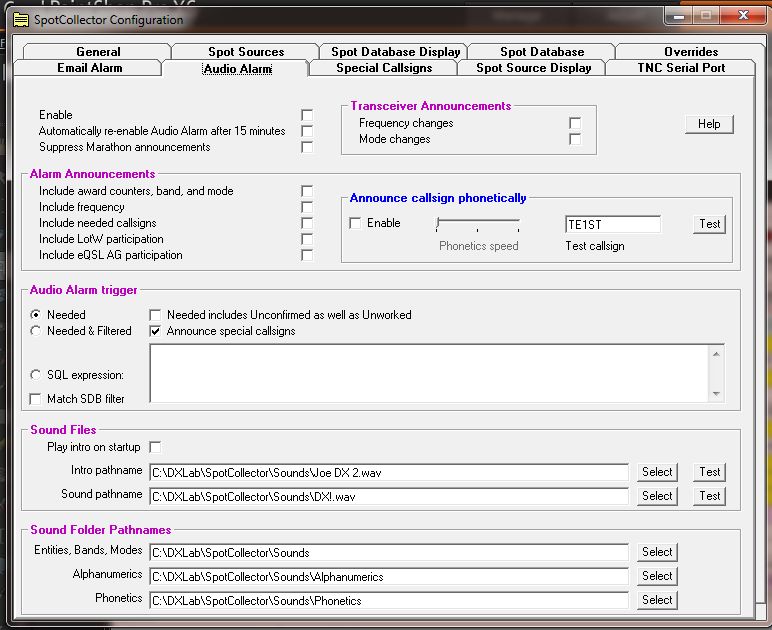Viewport: 772px width, 630px height.
Task: Open the Special Callsigns tab
Action: (384, 68)
